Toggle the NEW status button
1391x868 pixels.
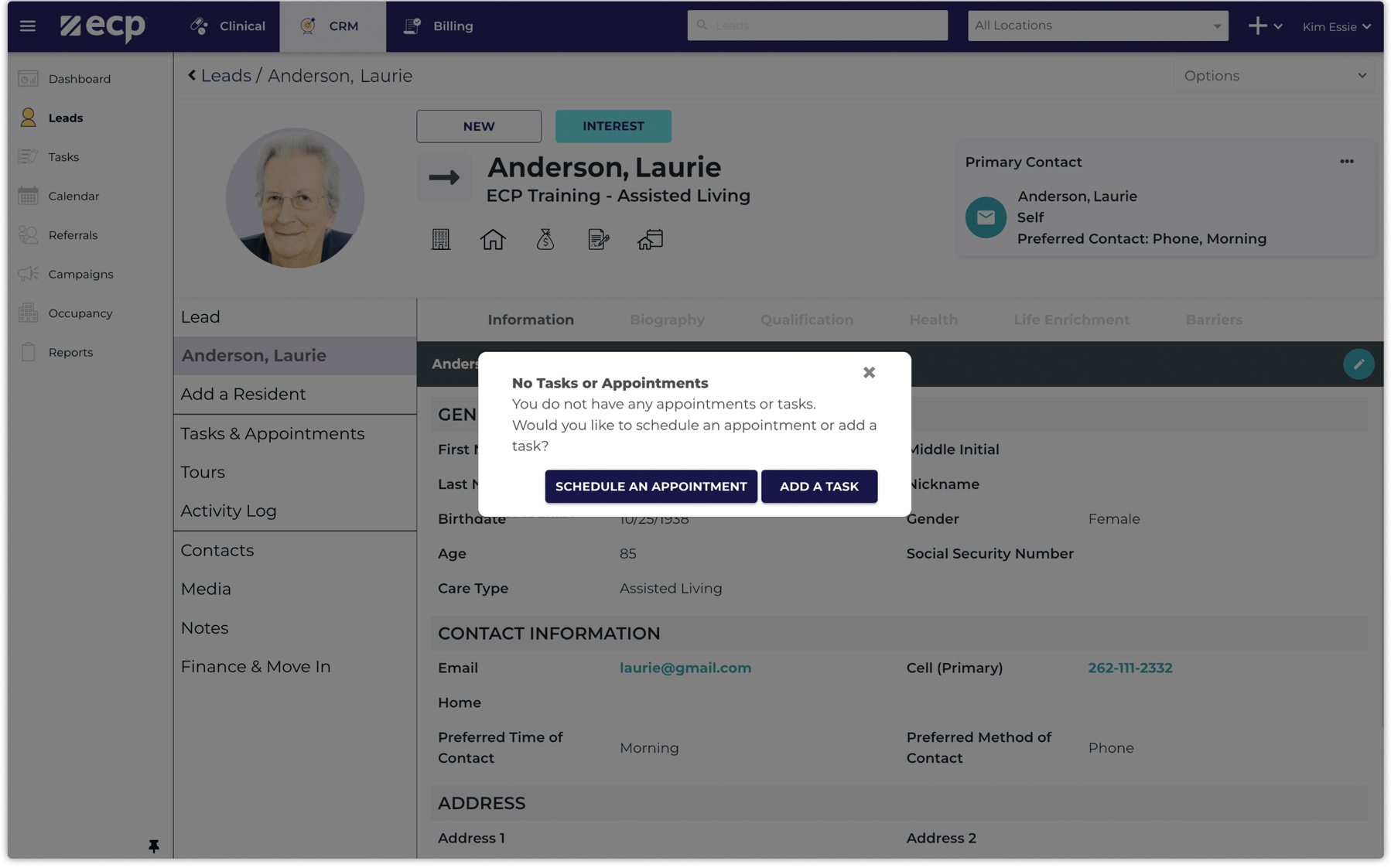point(478,125)
